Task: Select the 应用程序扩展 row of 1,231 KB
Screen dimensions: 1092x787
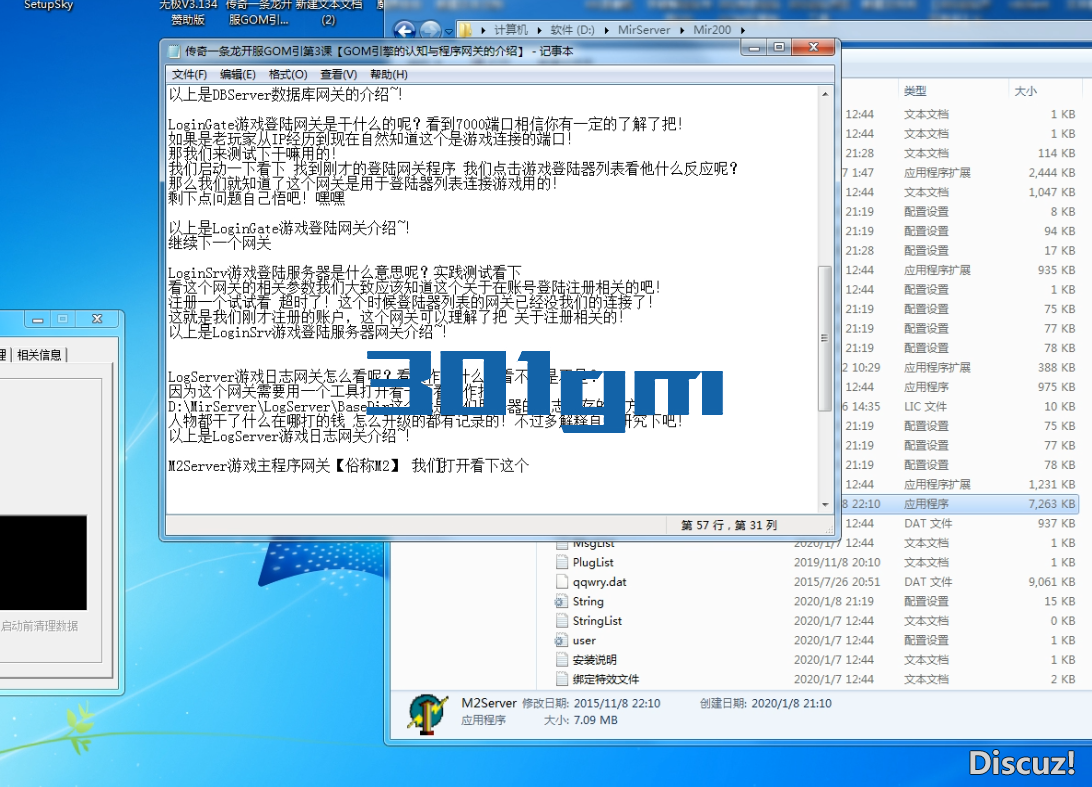Action: click(962, 484)
